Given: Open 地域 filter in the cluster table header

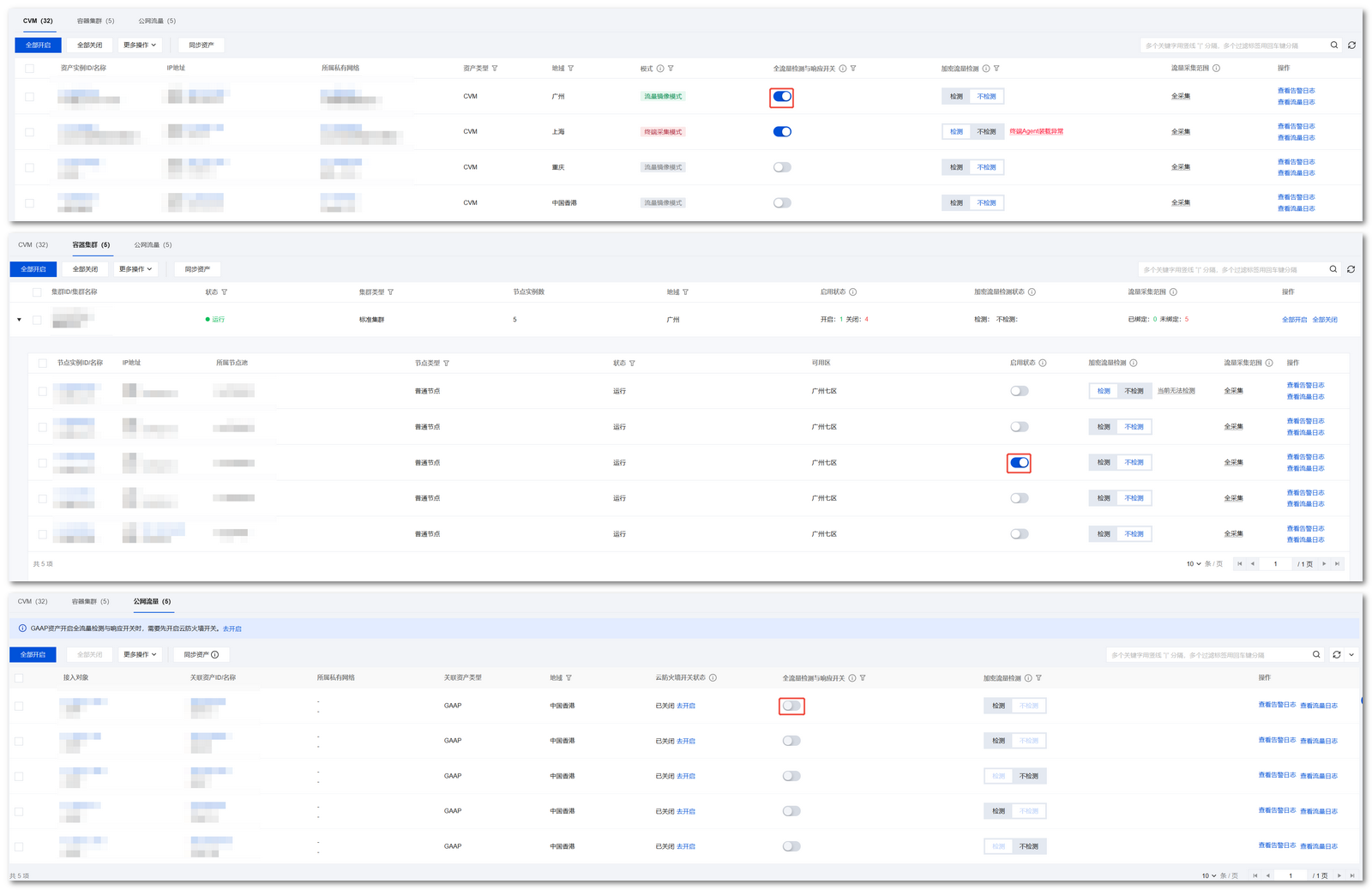Looking at the screenshot, I should [685, 292].
